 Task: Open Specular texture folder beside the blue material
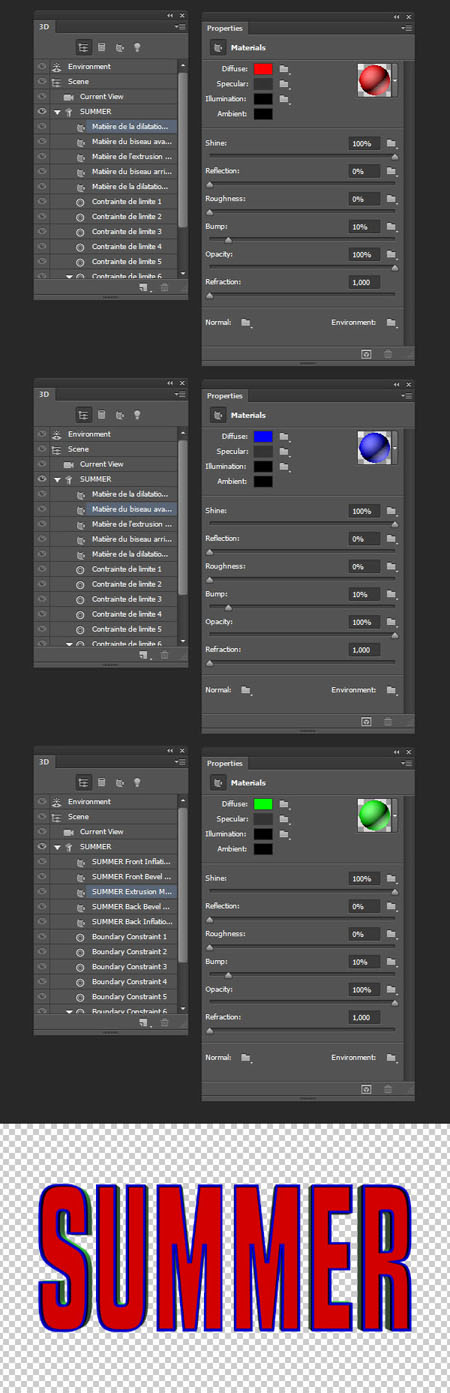click(x=284, y=451)
